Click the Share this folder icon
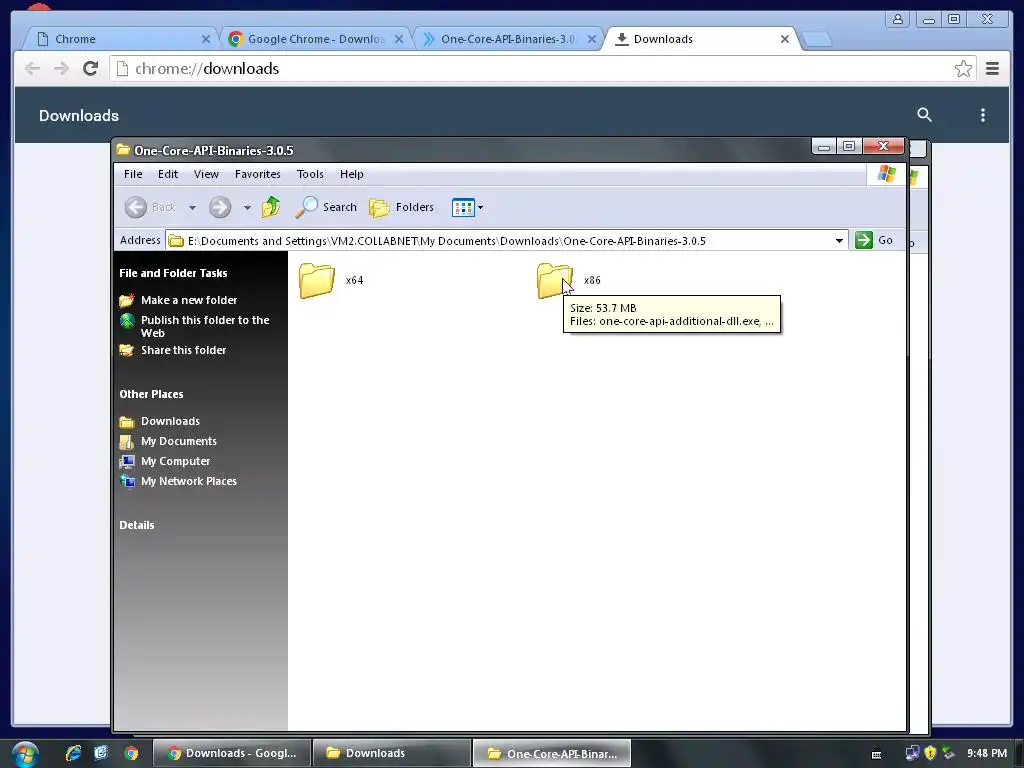This screenshot has height=768, width=1024. [x=127, y=350]
